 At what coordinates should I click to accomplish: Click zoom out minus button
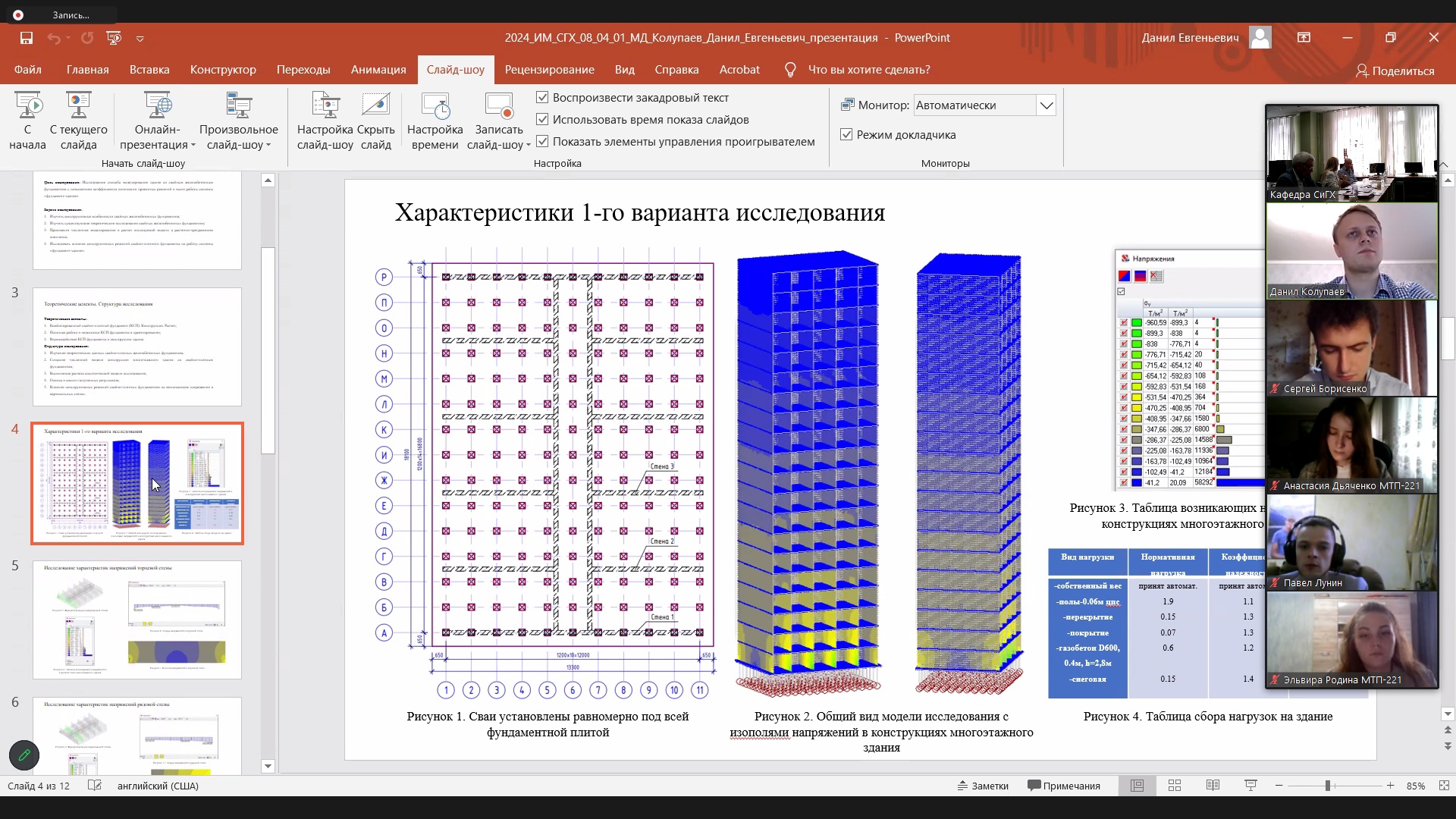[x=1279, y=786]
